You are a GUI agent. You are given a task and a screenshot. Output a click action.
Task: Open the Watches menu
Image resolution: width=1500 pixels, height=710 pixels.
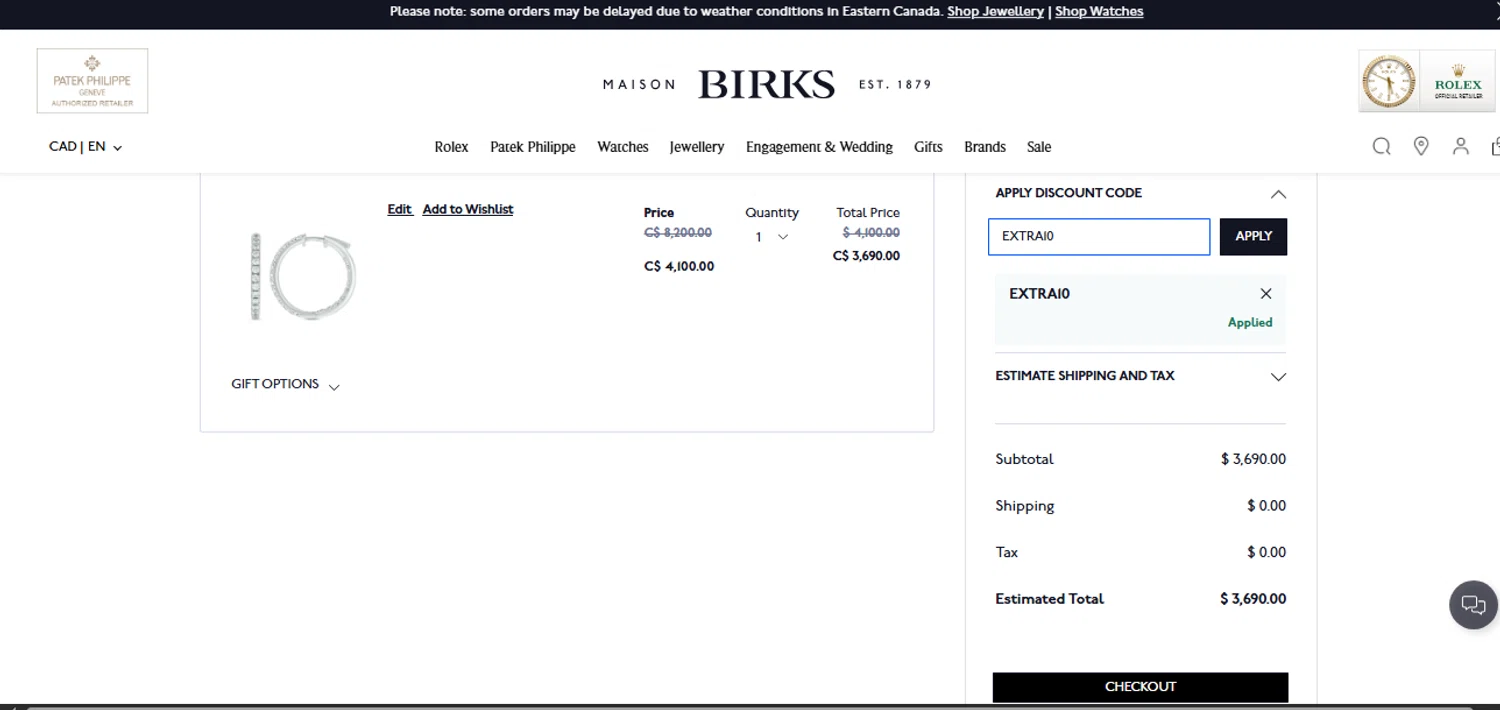pos(623,147)
